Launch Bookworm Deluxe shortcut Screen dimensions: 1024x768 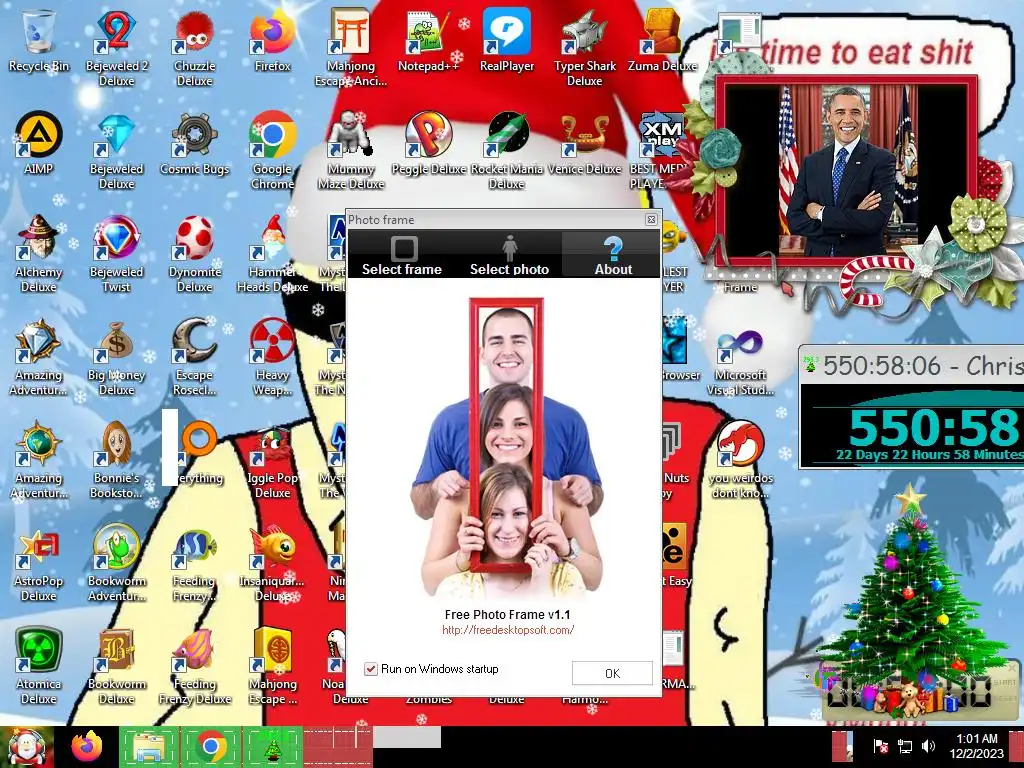click(x=116, y=666)
